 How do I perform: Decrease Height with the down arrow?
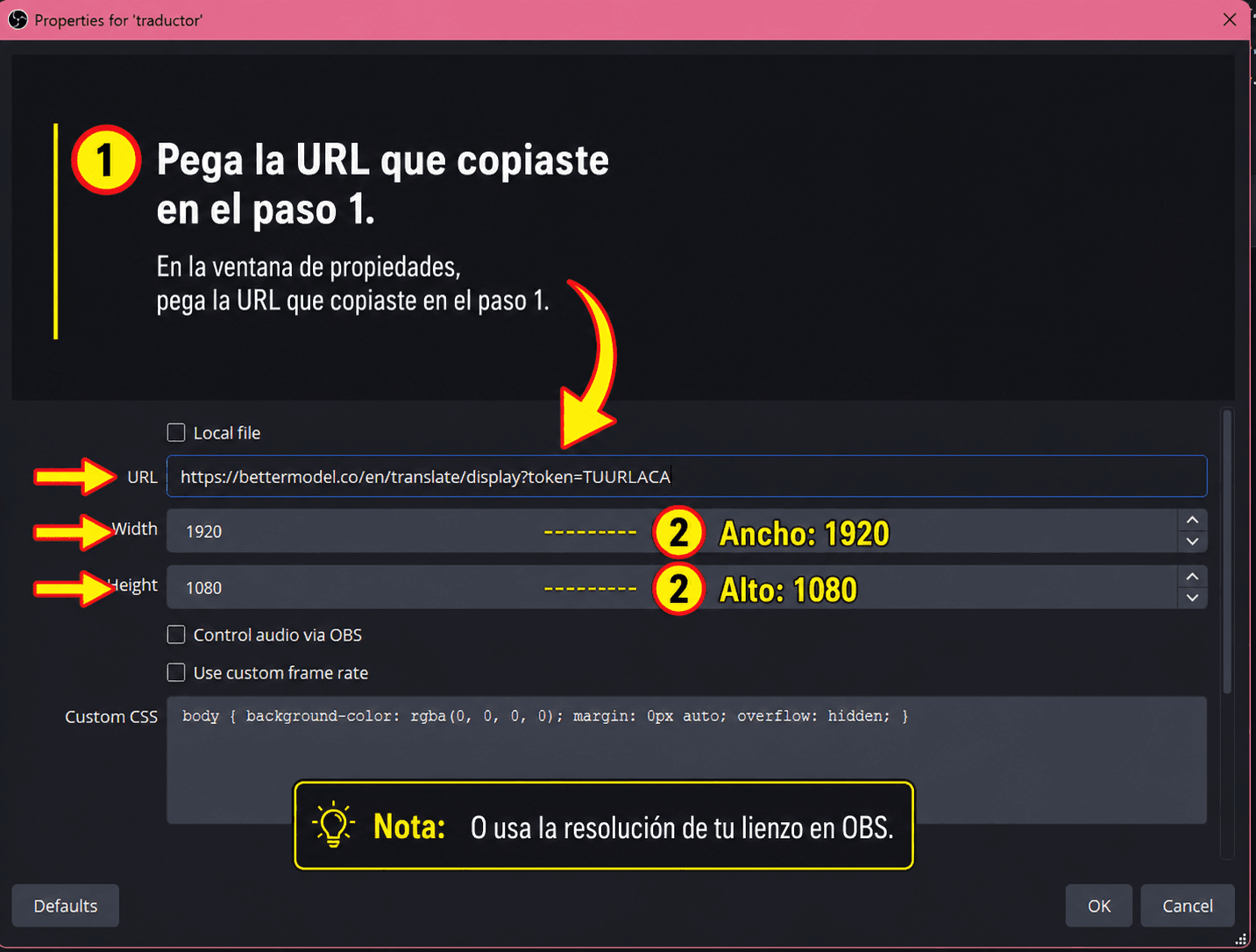1192,598
